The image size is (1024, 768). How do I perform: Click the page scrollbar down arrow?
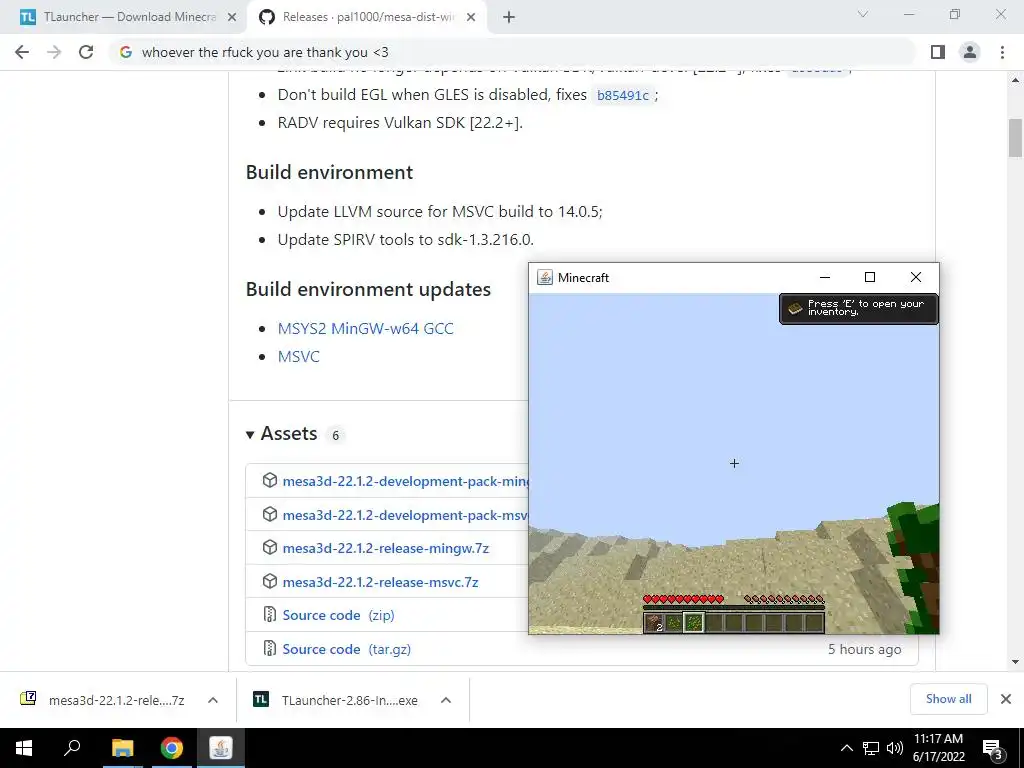1015,662
